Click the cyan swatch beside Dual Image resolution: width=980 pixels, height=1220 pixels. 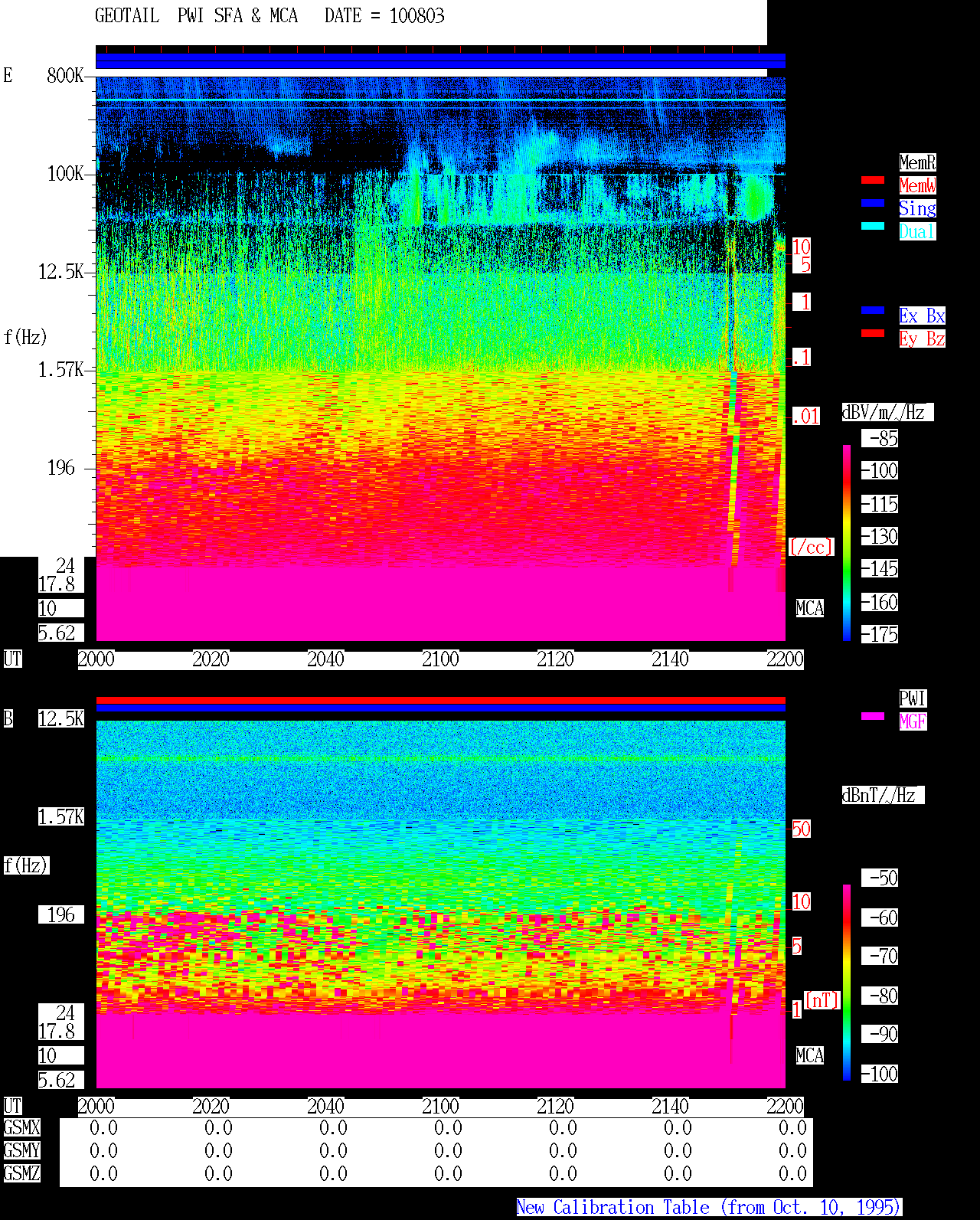873,226
